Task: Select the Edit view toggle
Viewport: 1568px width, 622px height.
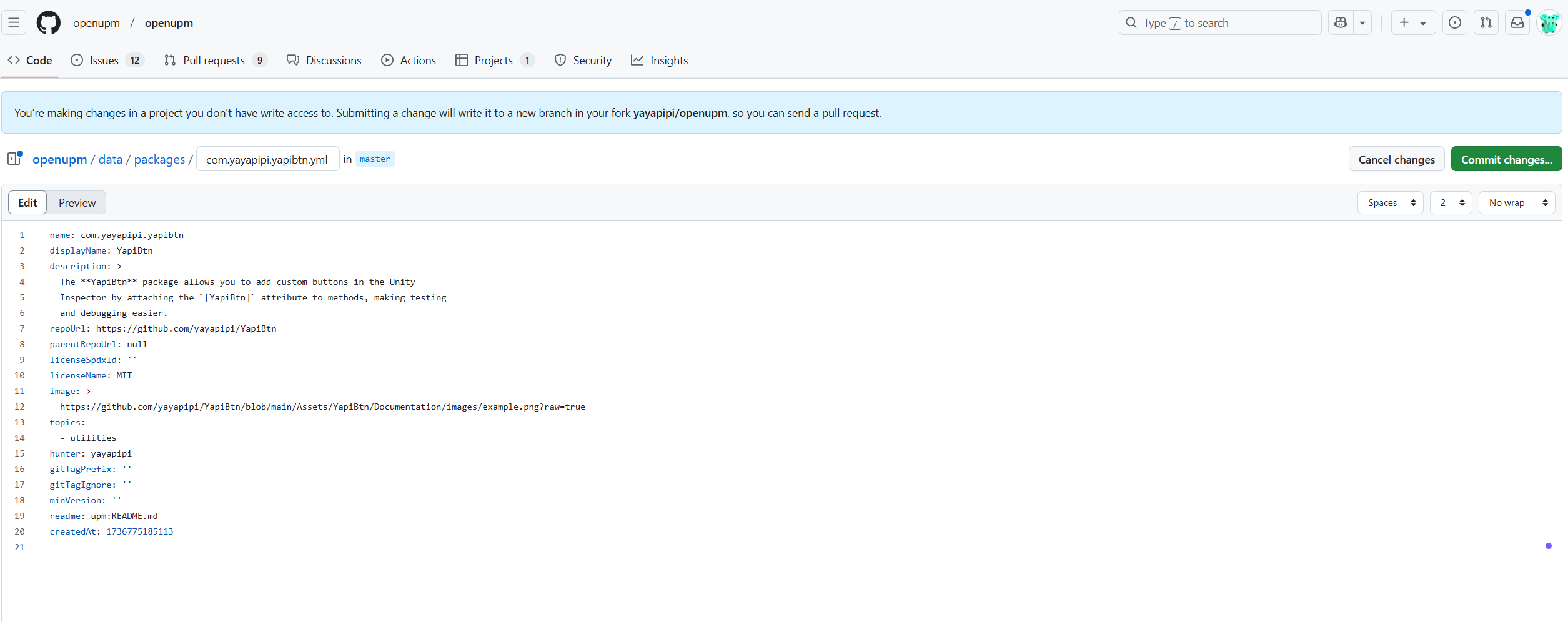Action: point(27,203)
